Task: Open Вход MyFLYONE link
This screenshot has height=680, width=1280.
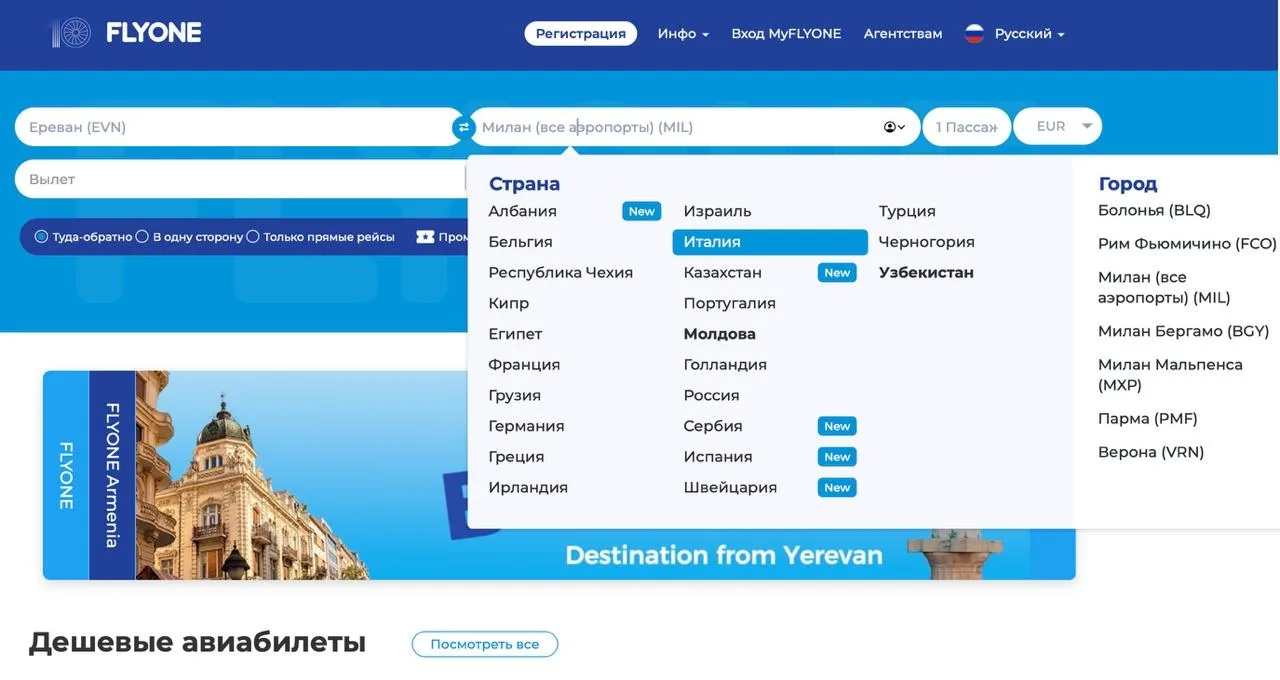Action: click(786, 34)
